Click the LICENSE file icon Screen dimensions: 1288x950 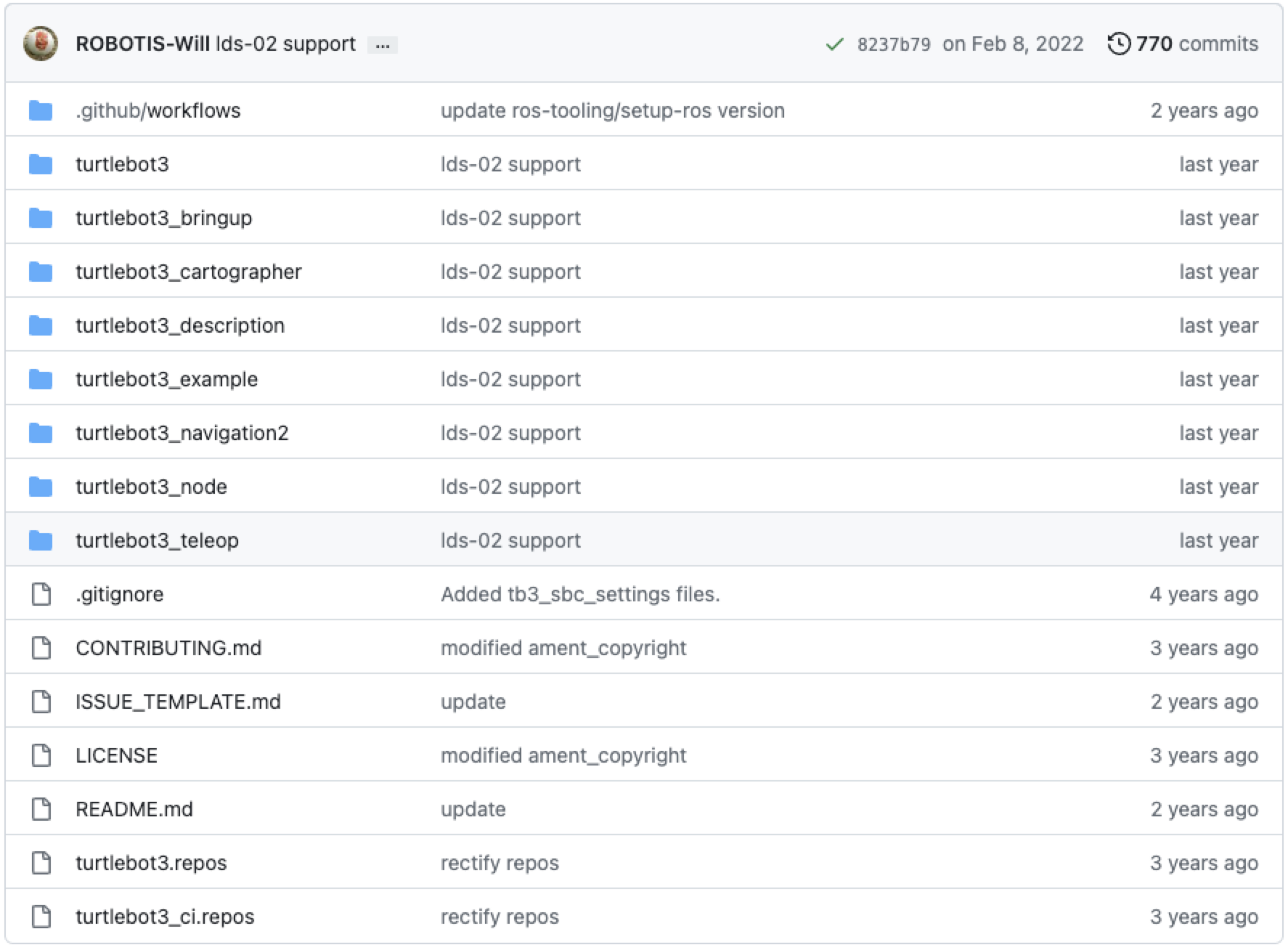(x=41, y=755)
